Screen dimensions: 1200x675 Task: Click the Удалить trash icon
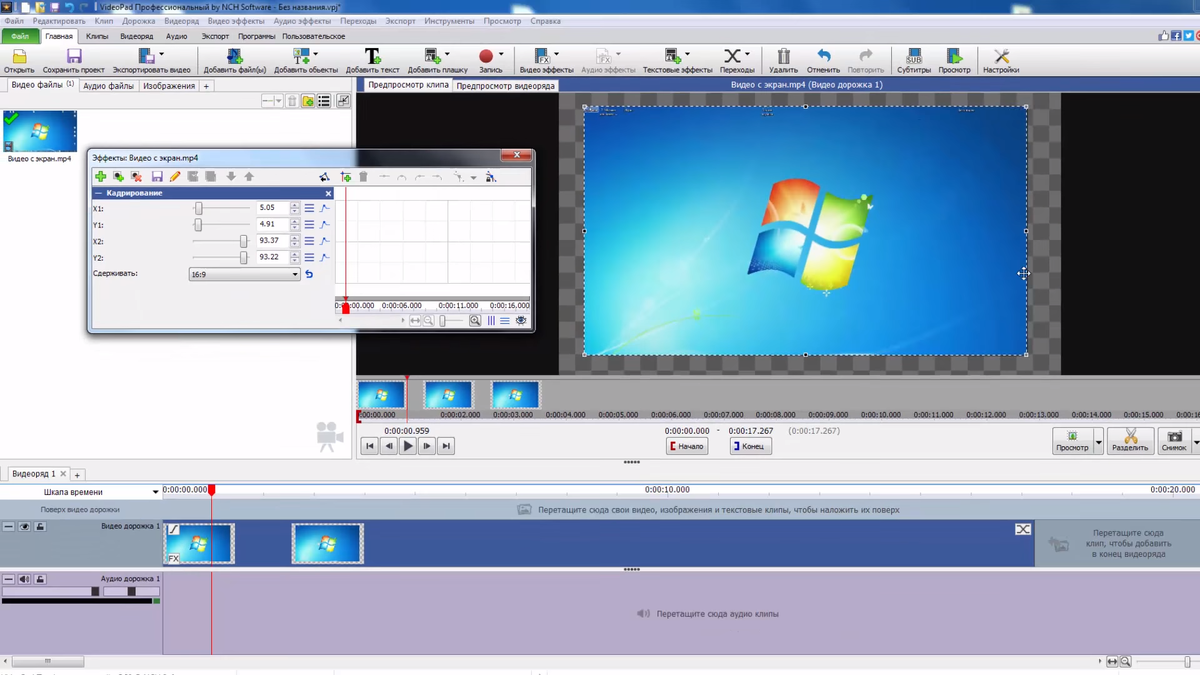pos(783,57)
